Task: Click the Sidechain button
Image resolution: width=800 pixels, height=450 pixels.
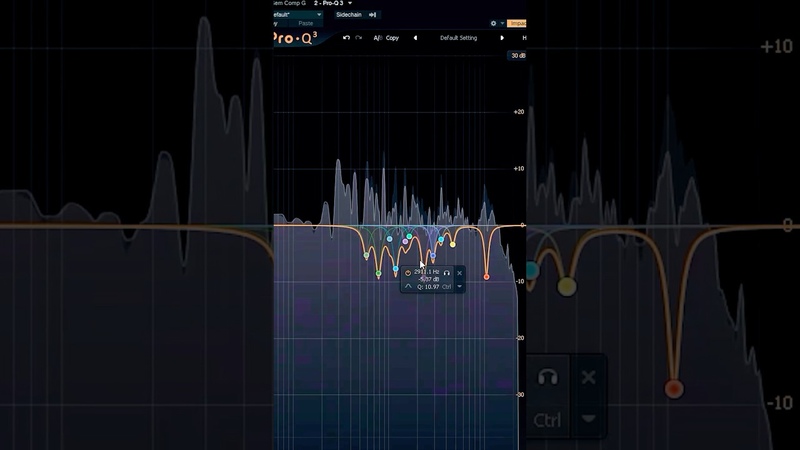Action: (349, 15)
